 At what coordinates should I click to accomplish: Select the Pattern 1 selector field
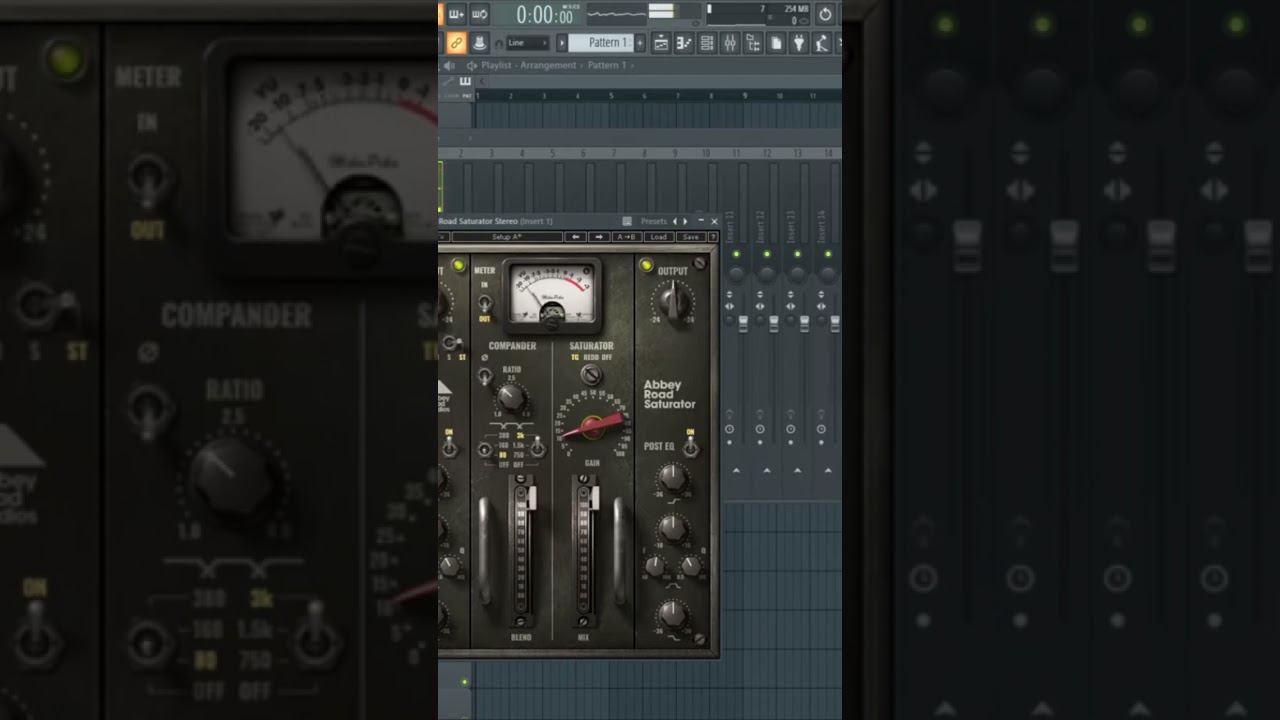pos(603,43)
